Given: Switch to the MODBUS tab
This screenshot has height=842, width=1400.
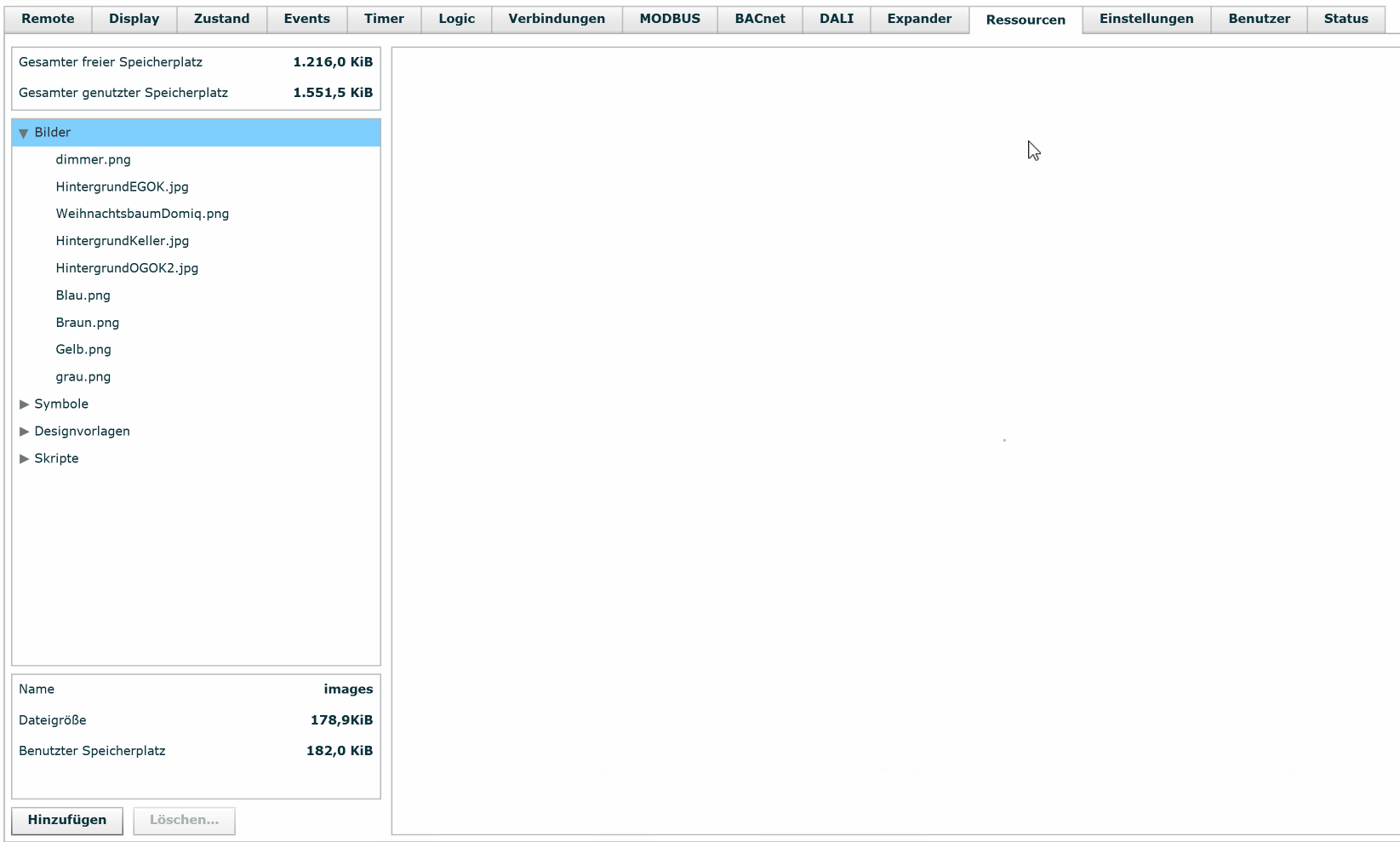Looking at the screenshot, I should (669, 19).
